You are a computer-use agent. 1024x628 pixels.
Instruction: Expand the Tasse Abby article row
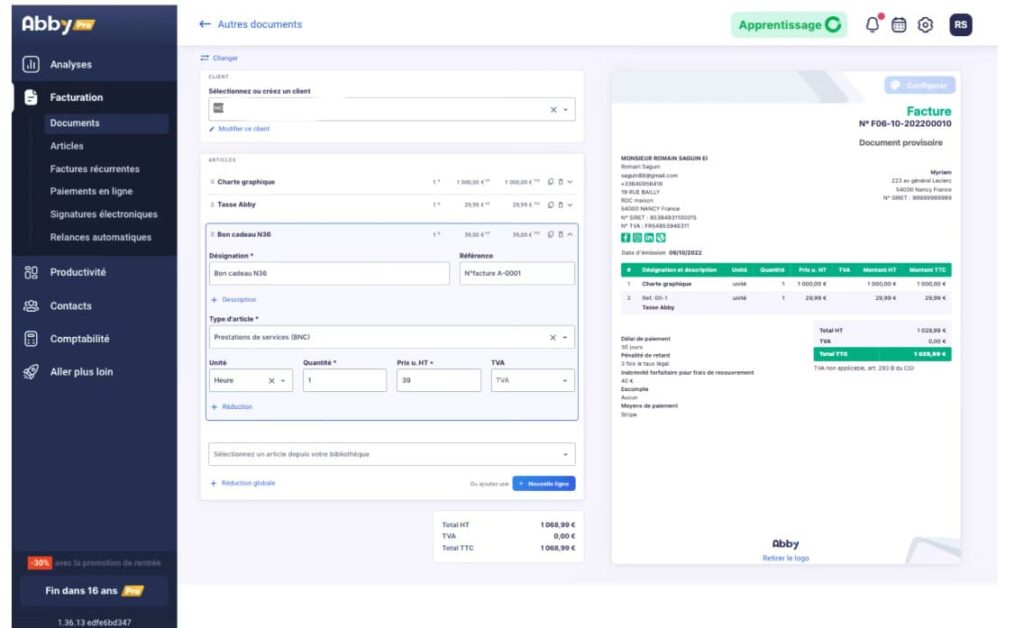pos(570,205)
